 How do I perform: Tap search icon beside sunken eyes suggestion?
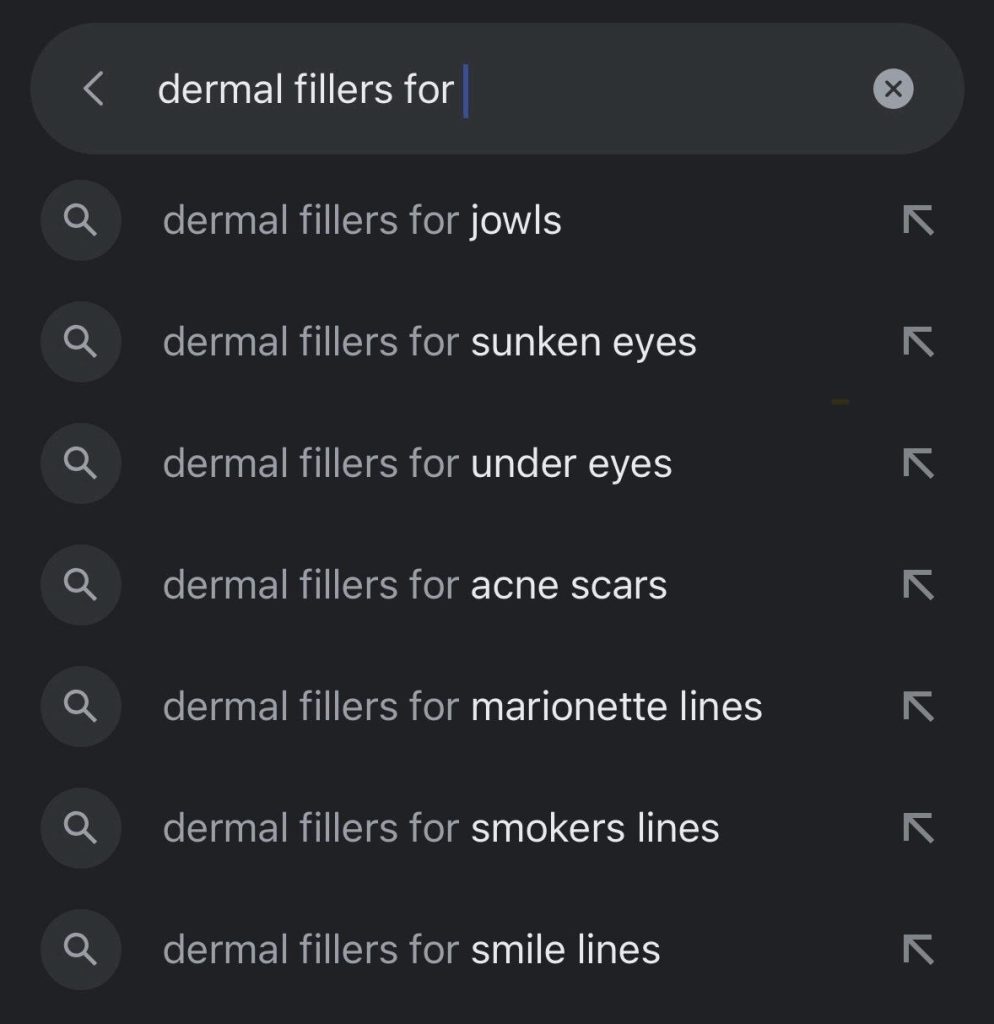point(81,342)
